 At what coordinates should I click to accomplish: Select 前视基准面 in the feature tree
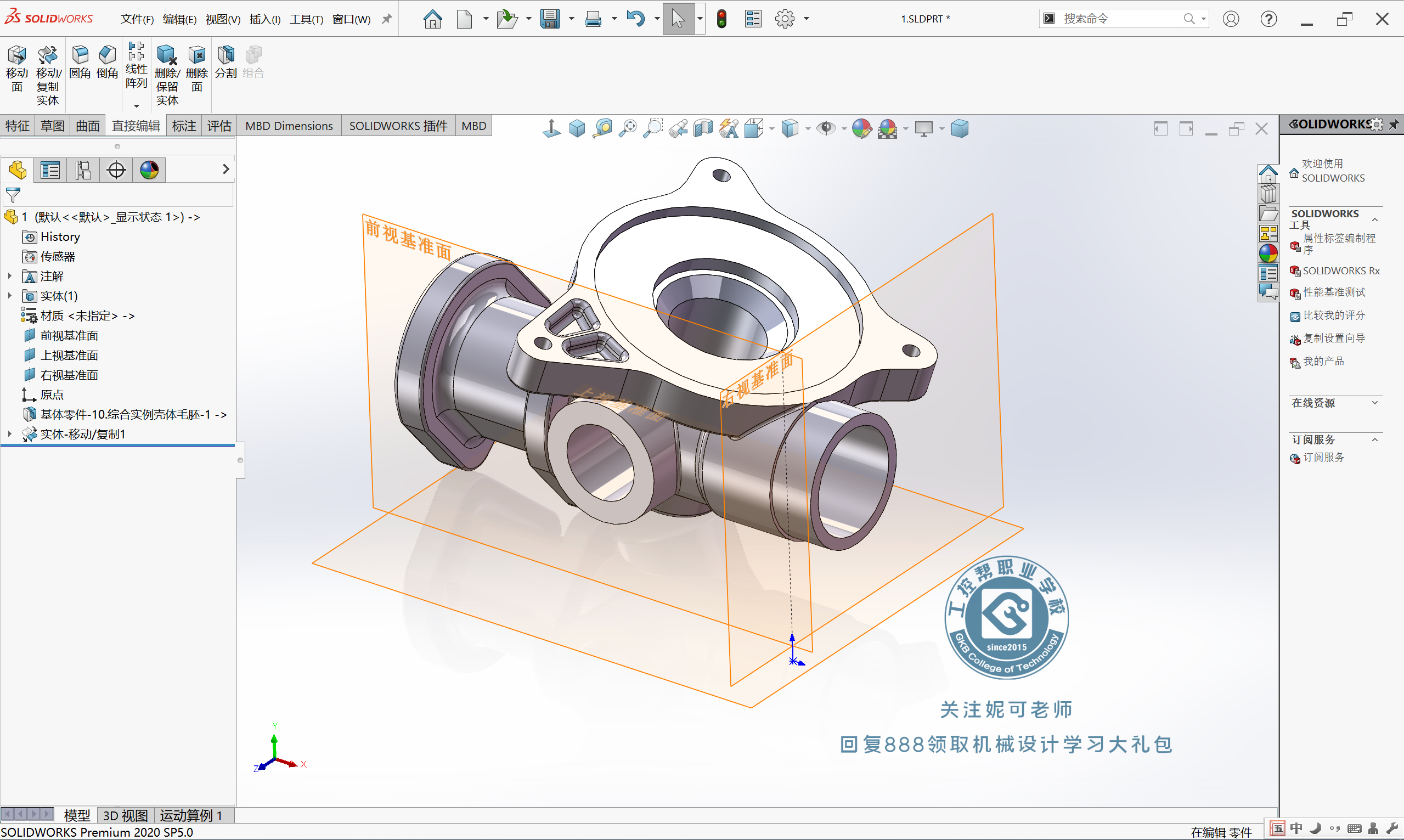coord(69,336)
